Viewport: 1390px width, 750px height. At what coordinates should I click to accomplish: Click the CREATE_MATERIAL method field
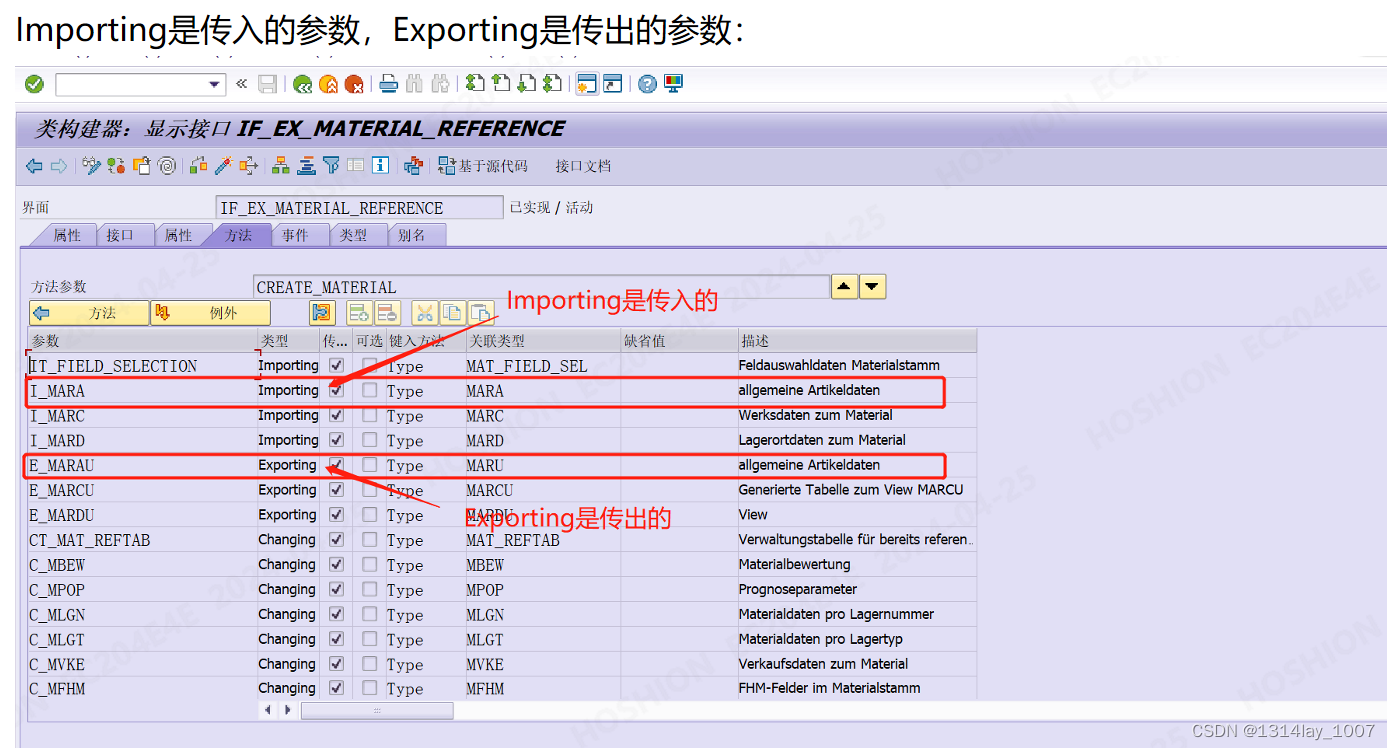coord(541,287)
